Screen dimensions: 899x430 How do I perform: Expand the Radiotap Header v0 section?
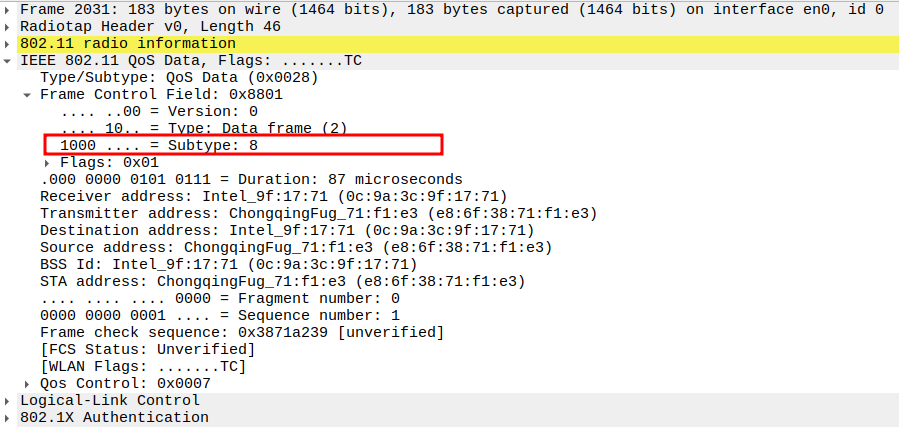pyautogui.click(x=9, y=26)
